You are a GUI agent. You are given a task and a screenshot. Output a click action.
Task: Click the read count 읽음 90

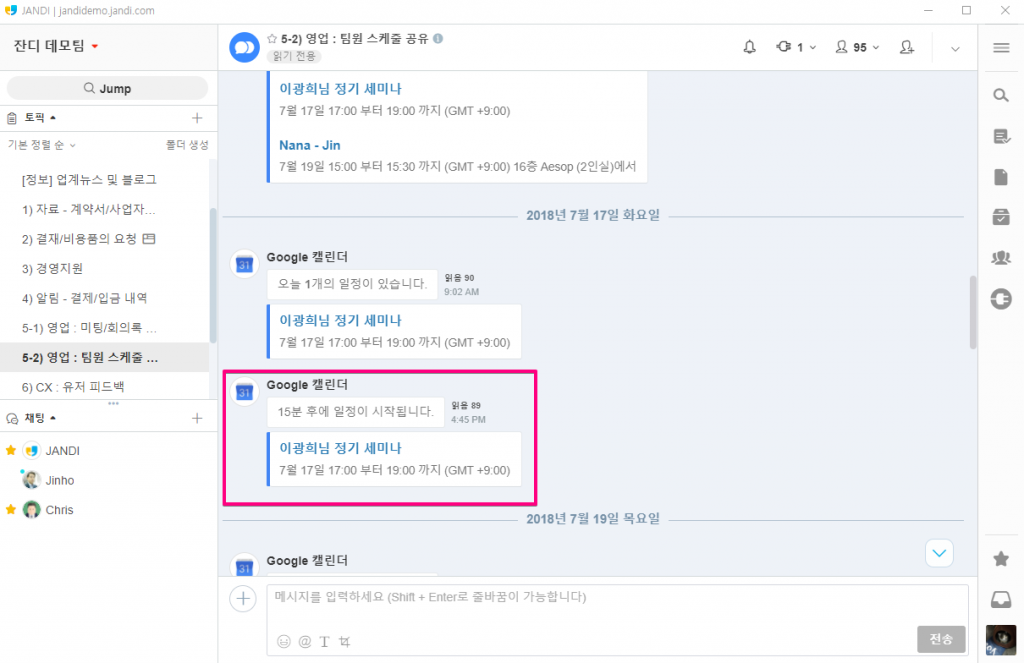tap(459, 278)
